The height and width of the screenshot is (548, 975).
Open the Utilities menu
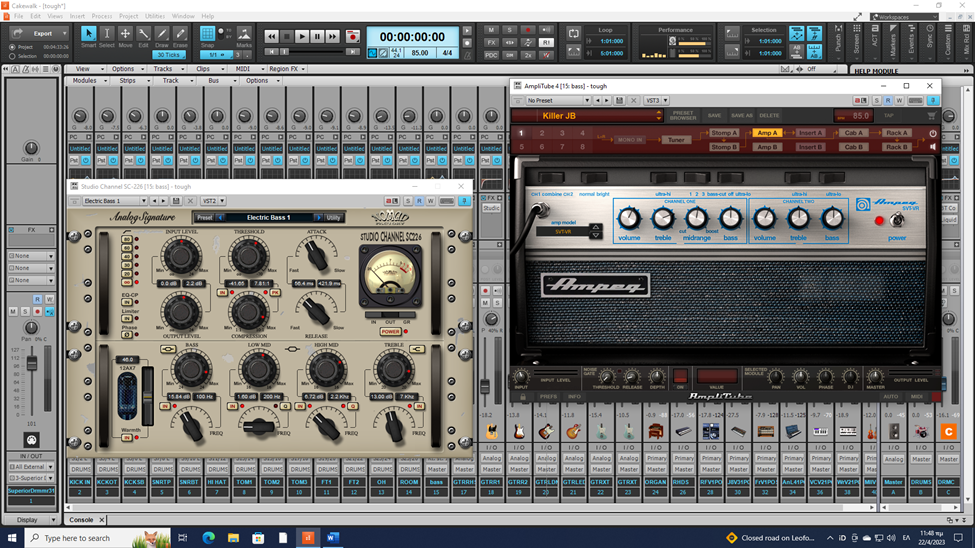[x=155, y=16]
